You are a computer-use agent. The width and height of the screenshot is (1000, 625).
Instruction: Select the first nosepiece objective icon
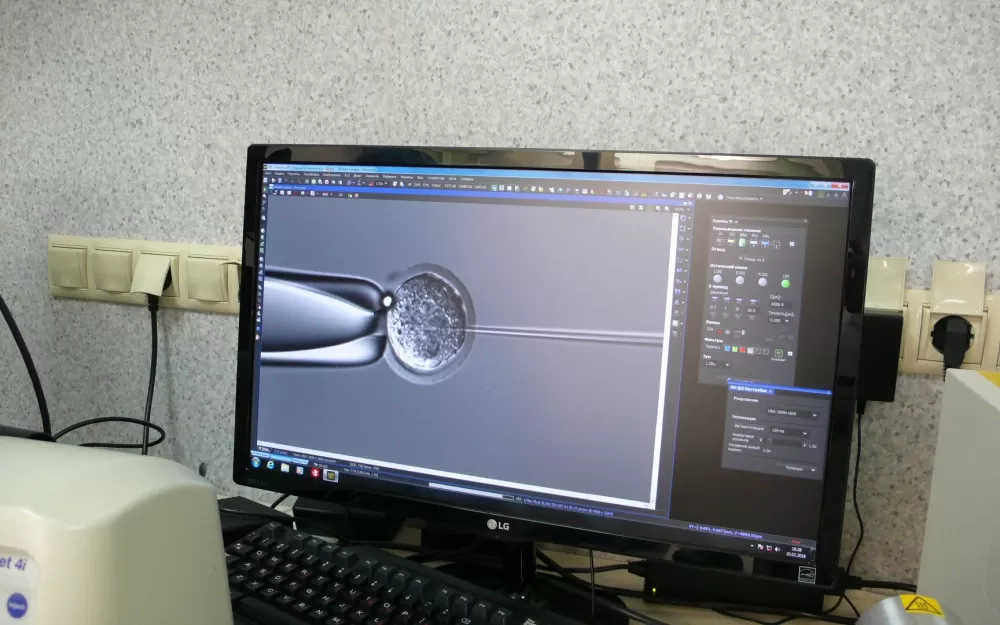(719, 242)
